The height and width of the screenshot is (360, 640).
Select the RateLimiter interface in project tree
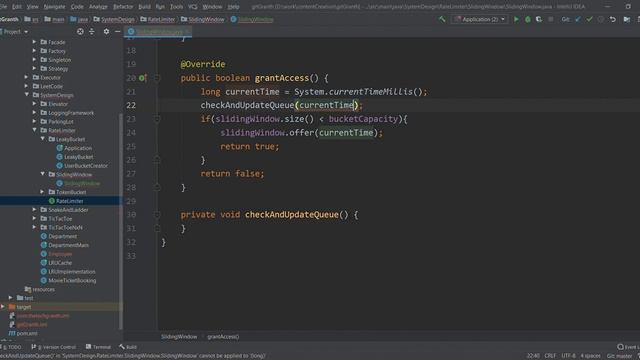coord(66,201)
